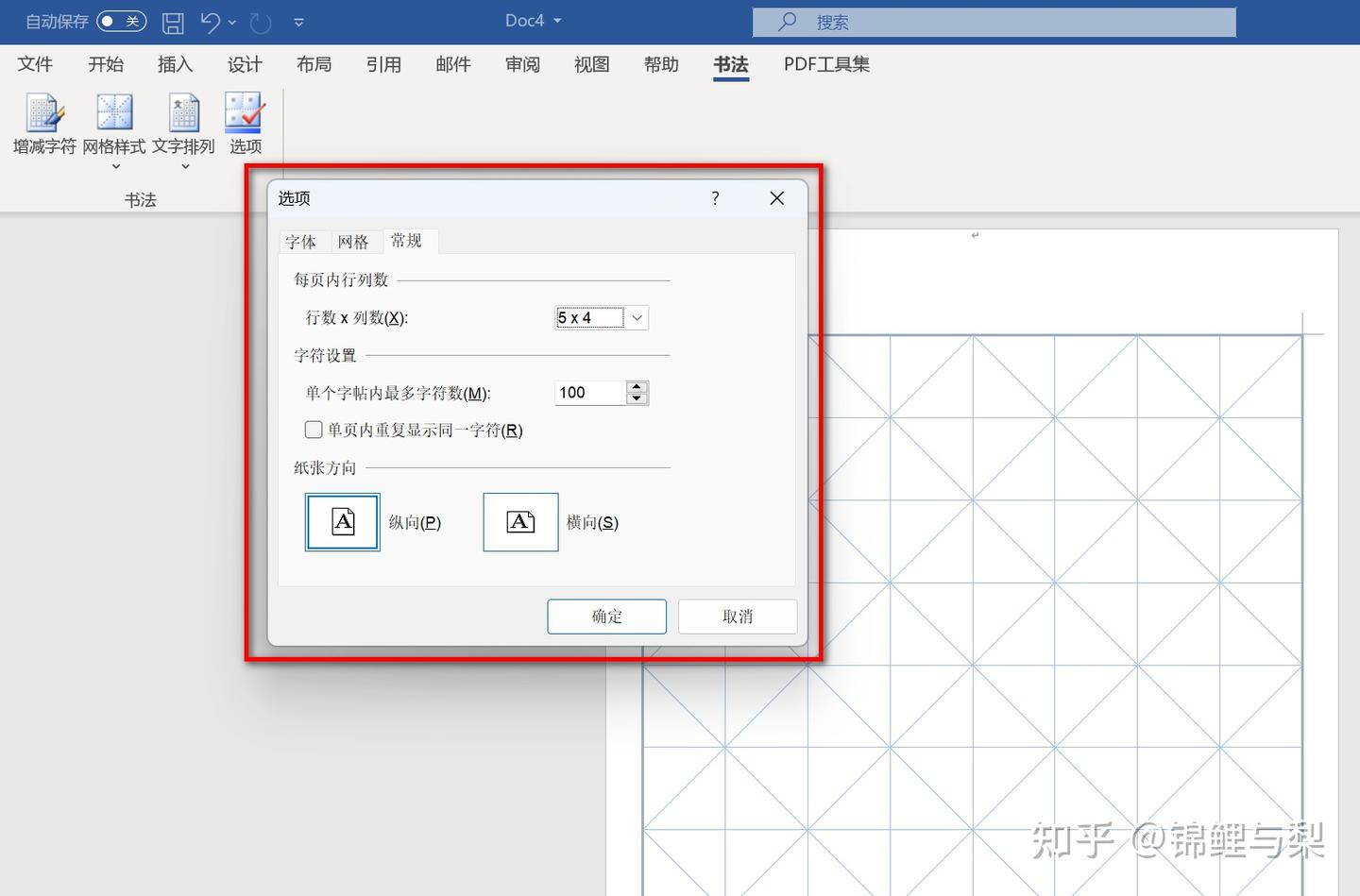This screenshot has height=896, width=1360.
Task: Open the 邮件 ribbon tab
Action: point(453,64)
